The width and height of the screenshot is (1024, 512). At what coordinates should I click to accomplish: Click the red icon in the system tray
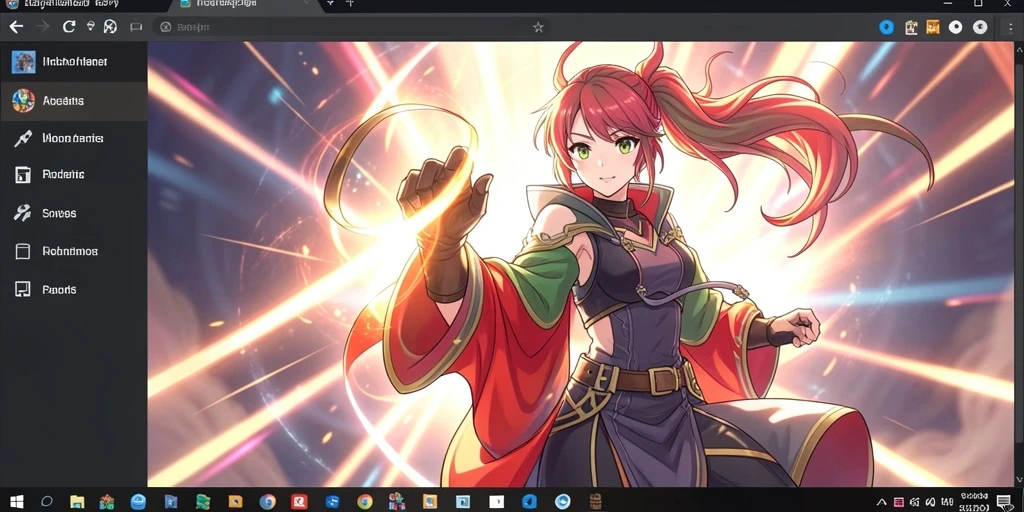point(899,502)
